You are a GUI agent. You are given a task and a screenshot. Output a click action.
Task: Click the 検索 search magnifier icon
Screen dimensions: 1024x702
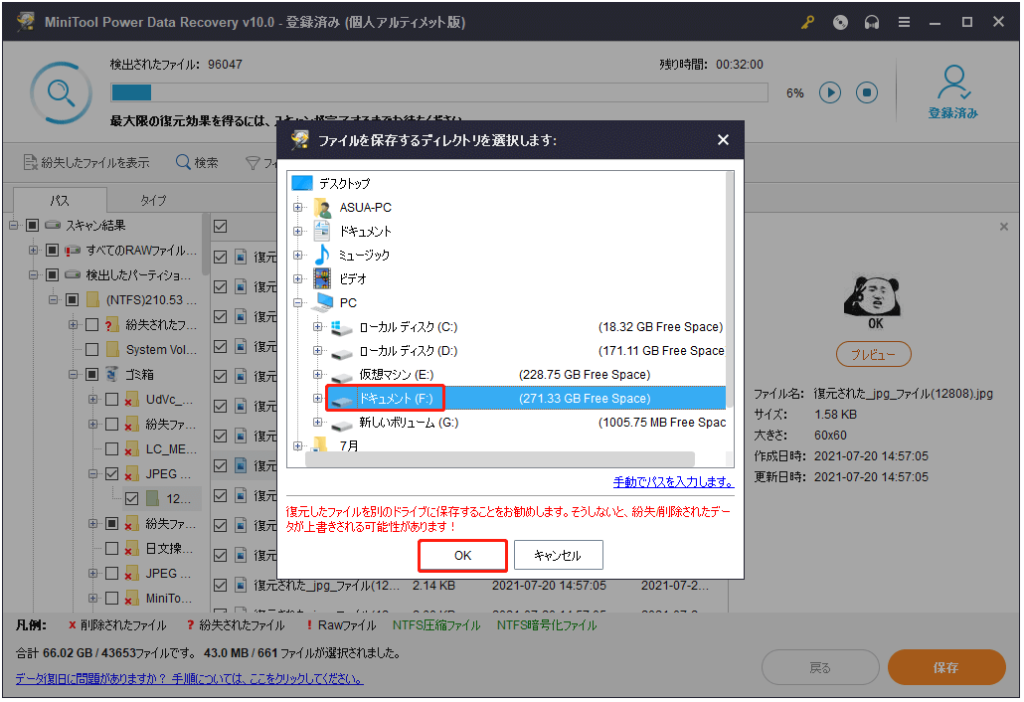pos(183,162)
